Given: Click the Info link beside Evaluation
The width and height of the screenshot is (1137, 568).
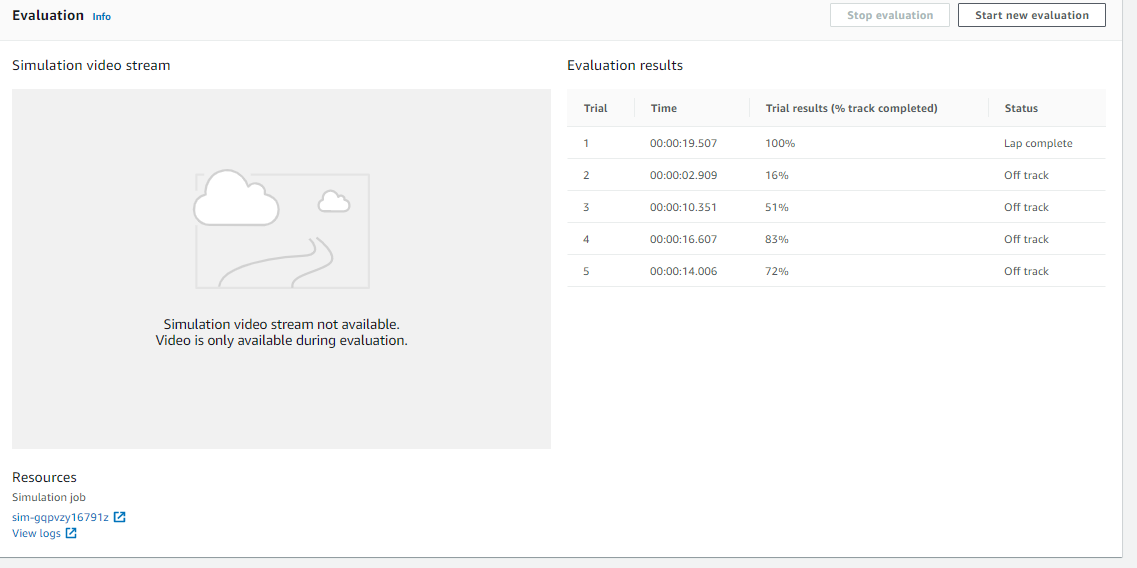Looking at the screenshot, I should pos(101,17).
